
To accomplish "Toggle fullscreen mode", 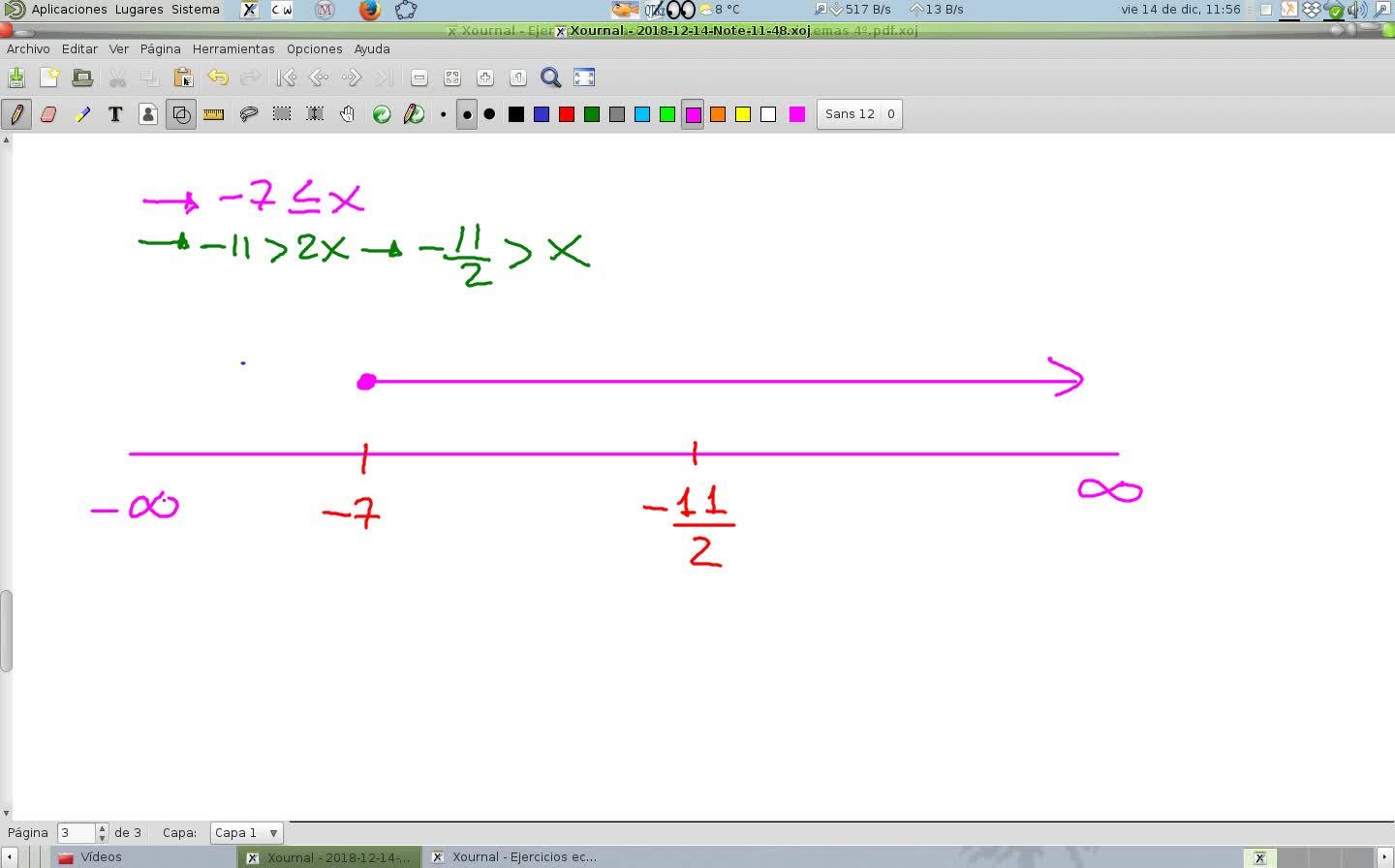I will [x=584, y=77].
